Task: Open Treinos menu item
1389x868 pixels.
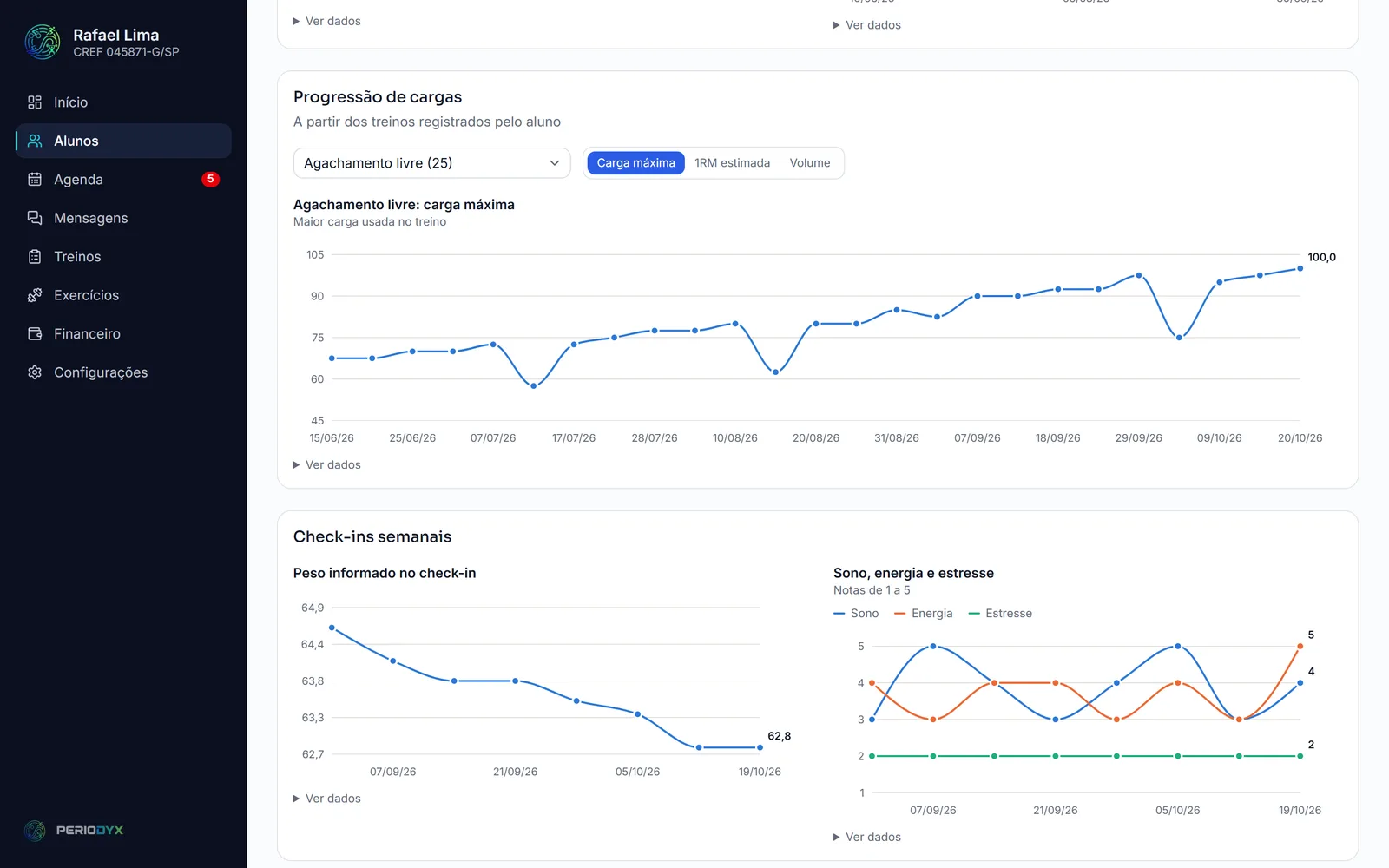Action: (123, 257)
